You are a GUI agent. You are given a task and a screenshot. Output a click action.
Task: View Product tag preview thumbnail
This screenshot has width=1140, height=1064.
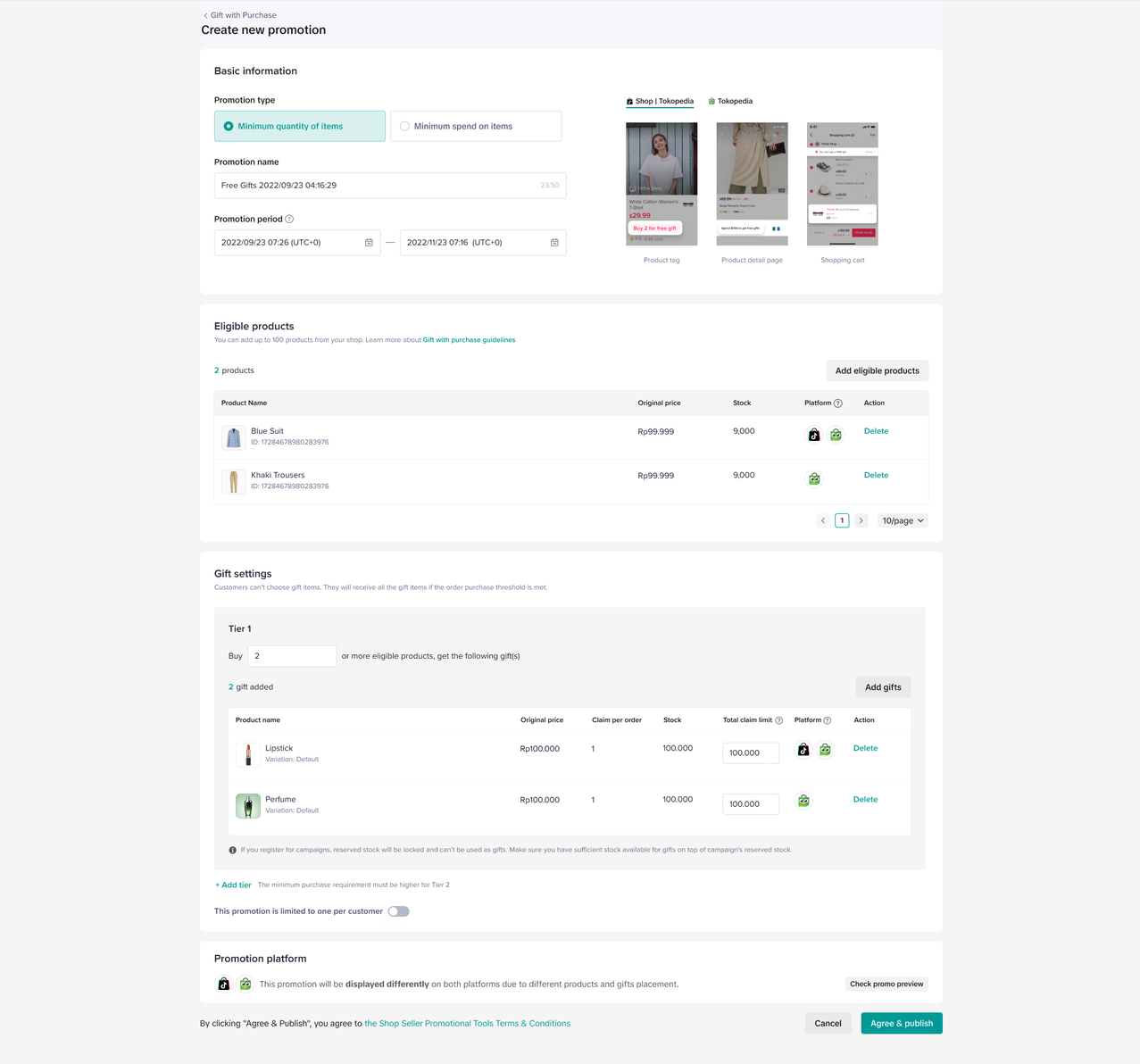tap(662, 184)
